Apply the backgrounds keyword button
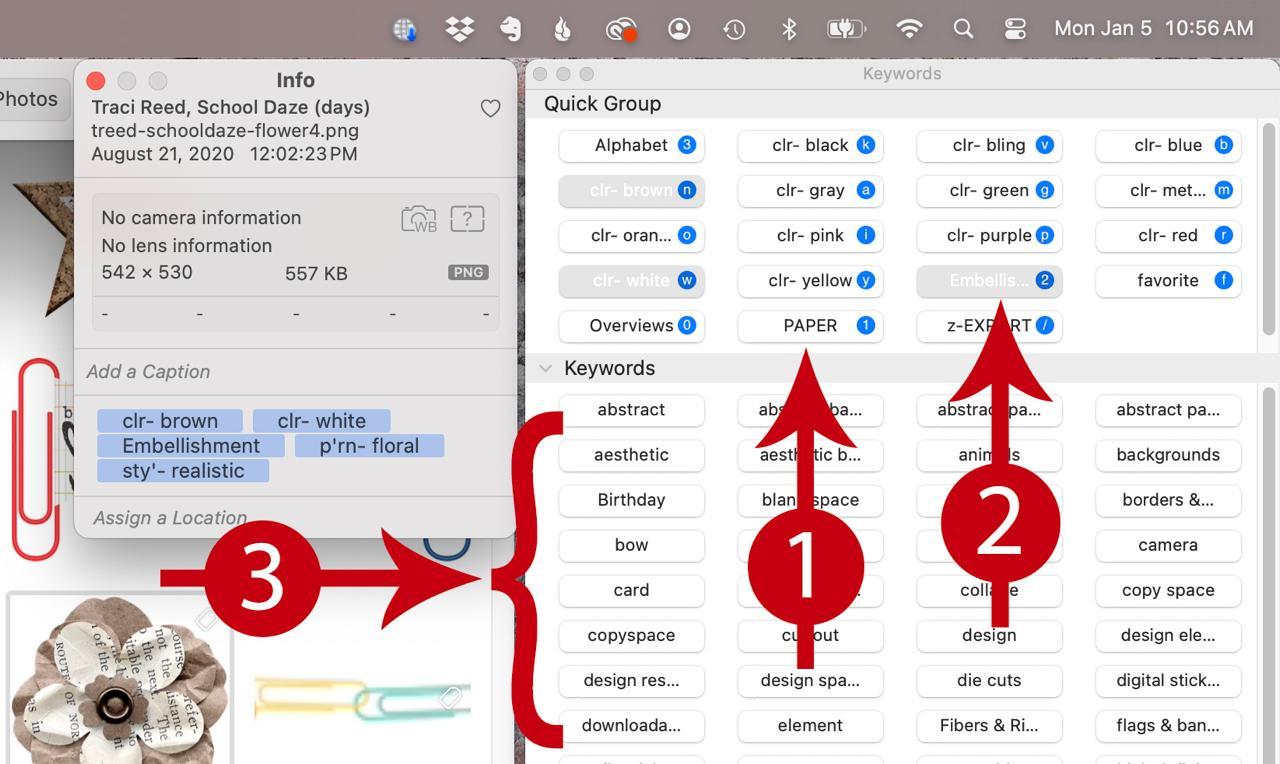1280x764 pixels. 1167,455
